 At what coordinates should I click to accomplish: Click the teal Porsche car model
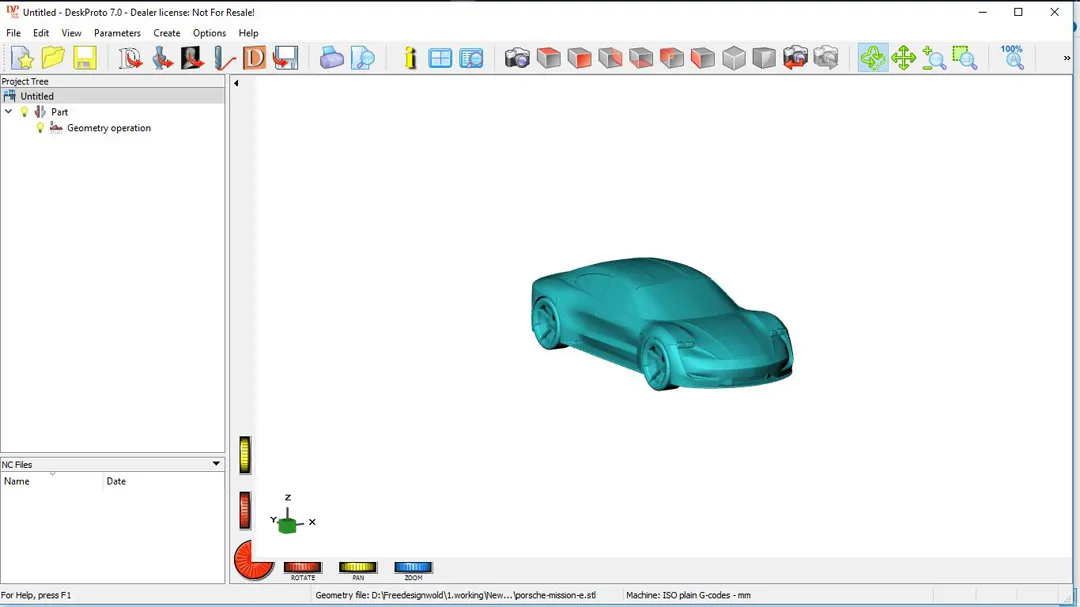pyautogui.click(x=661, y=324)
